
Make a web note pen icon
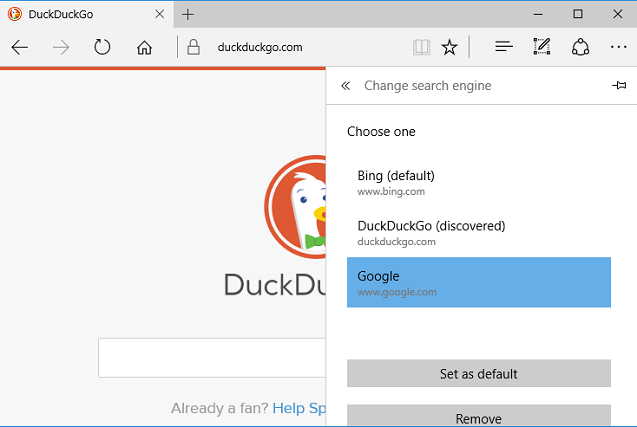[542, 46]
